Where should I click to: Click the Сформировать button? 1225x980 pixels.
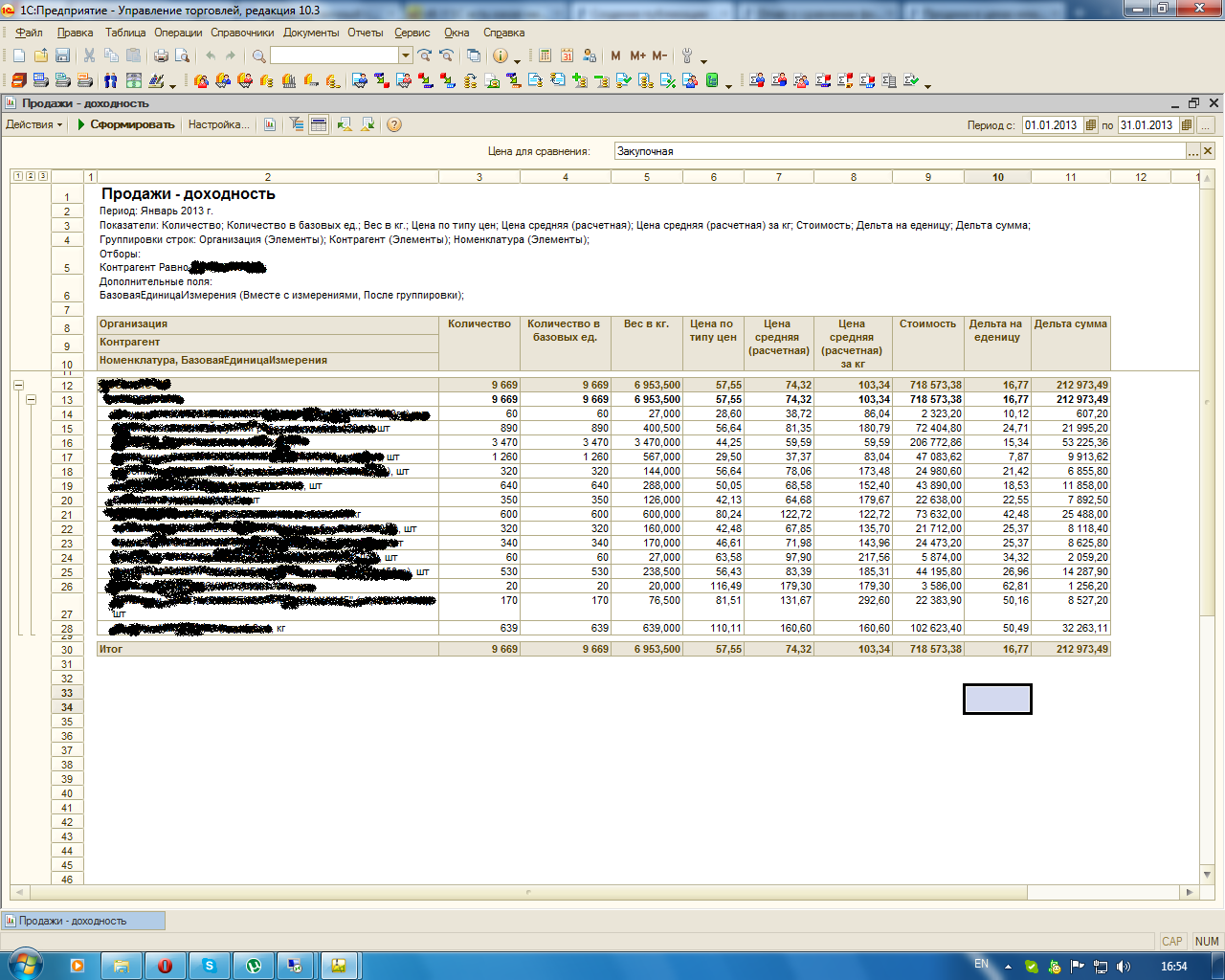point(125,124)
